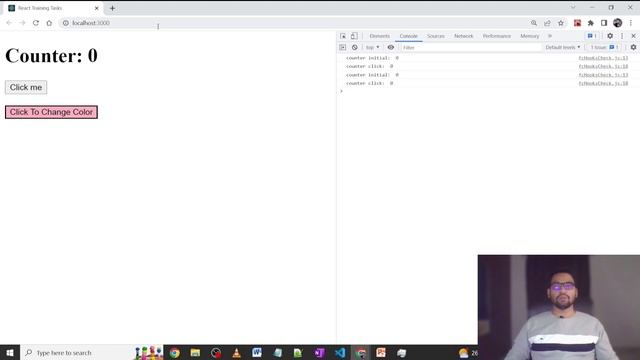The width and height of the screenshot is (640, 360).
Task: Toggle the browser side panel icon
Action: (604, 23)
